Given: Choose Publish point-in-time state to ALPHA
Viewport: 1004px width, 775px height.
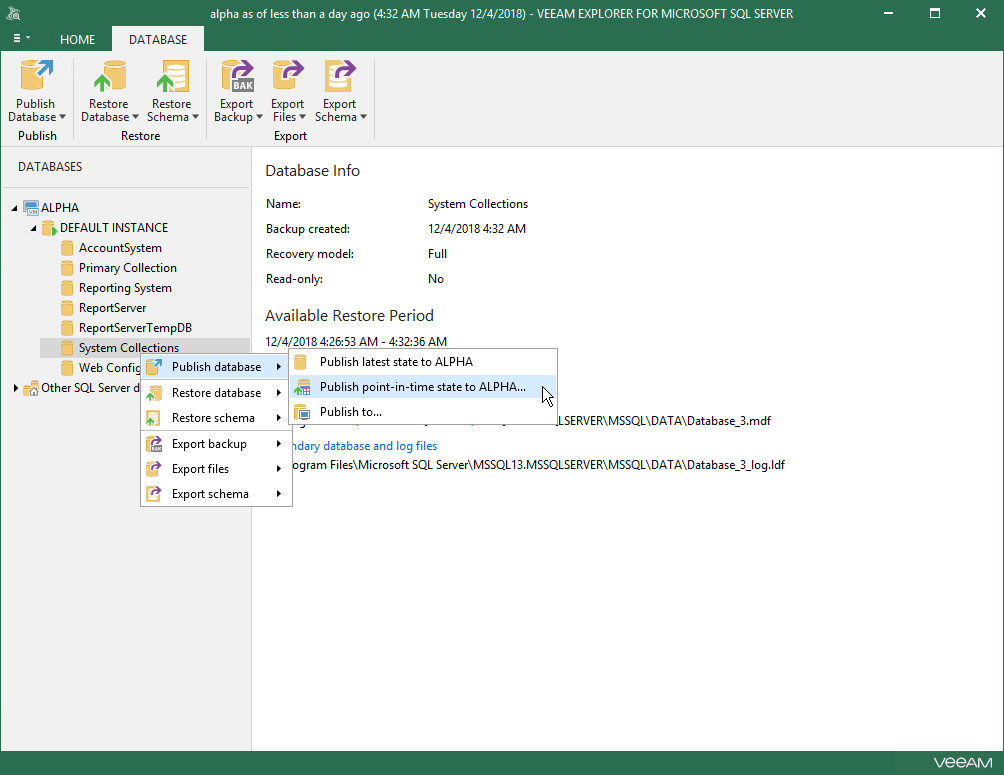Looking at the screenshot, I should pyautogui.click(x=423, y=387).
